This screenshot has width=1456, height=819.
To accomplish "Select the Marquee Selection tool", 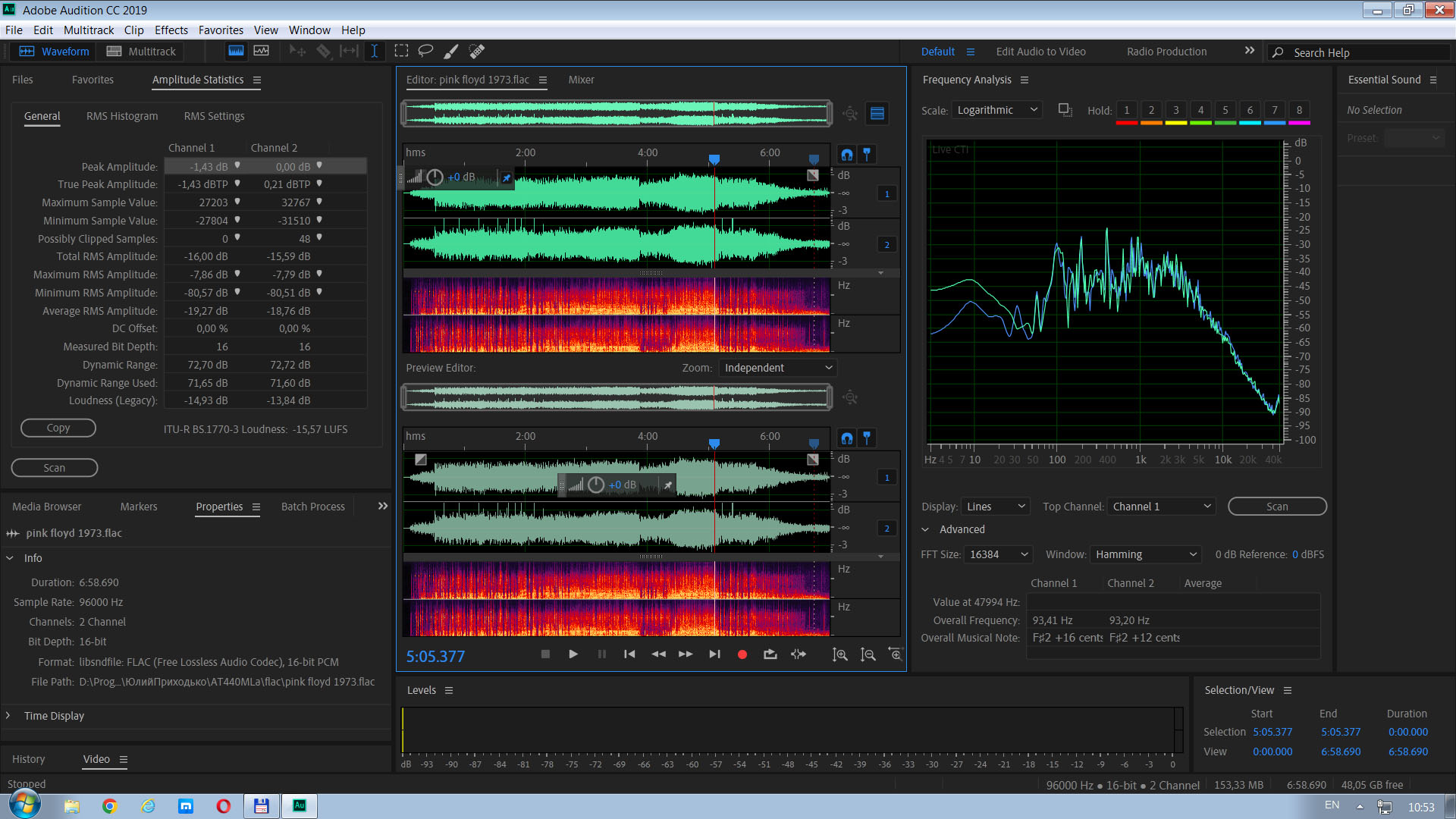I will click(x=401, y=52).
